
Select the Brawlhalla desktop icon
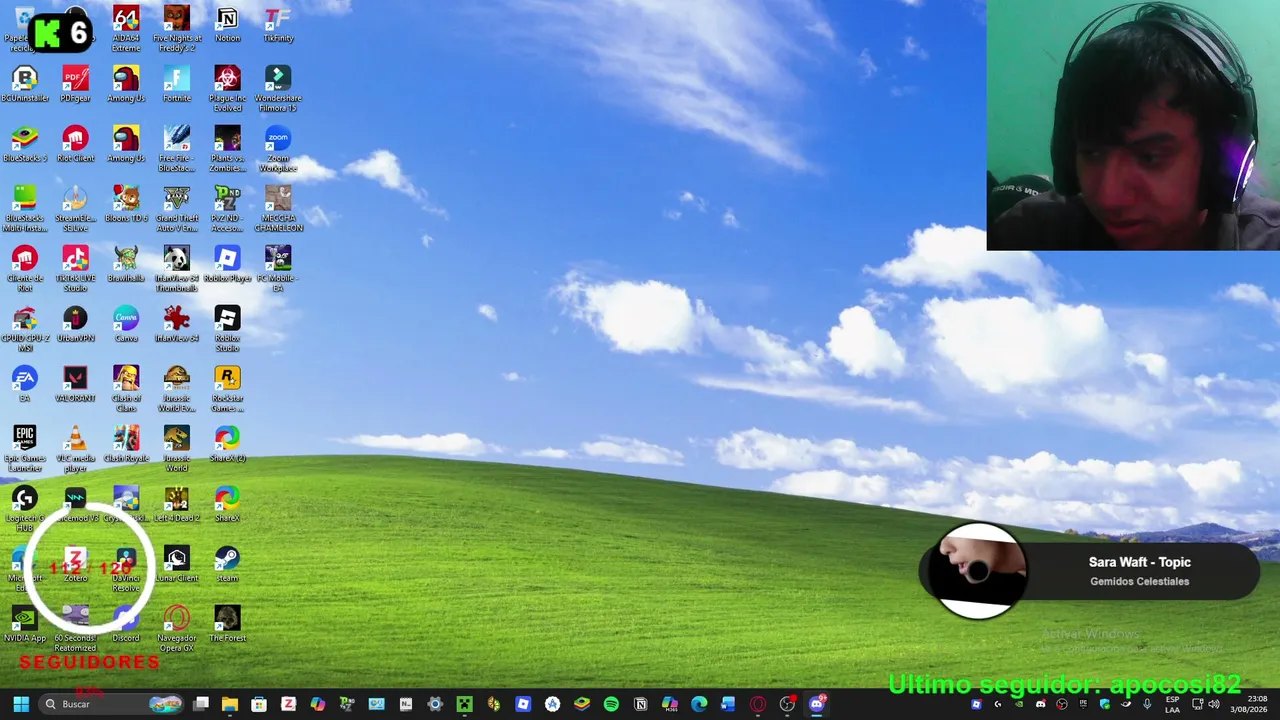(126, 265)
